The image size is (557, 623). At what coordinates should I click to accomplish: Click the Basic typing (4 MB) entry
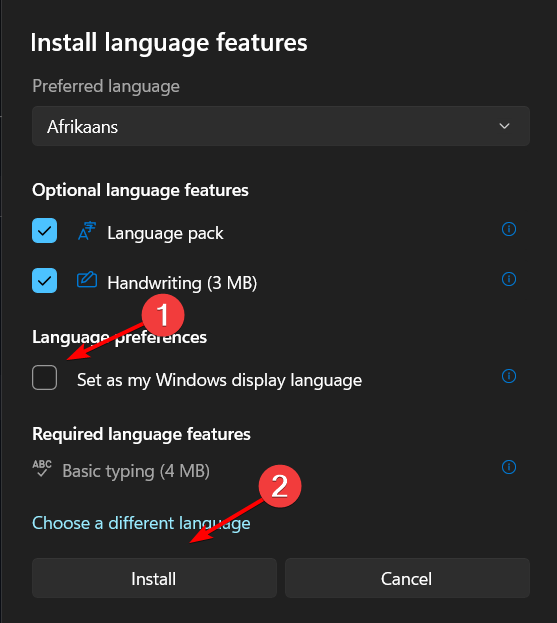(x=136, y=471)
